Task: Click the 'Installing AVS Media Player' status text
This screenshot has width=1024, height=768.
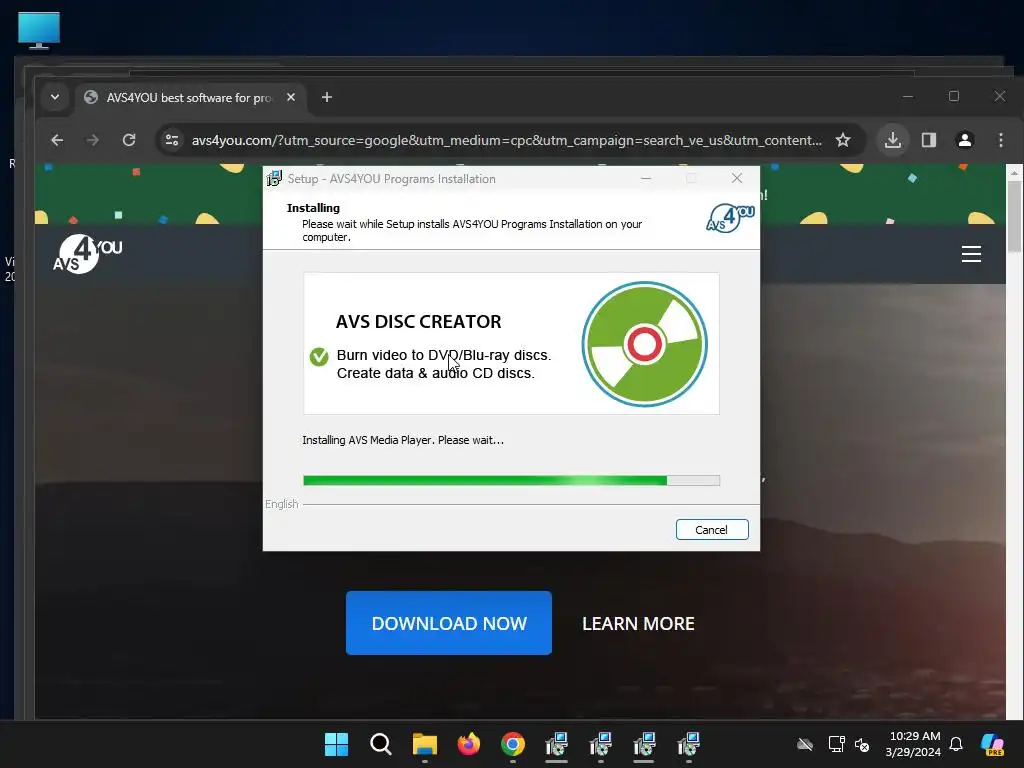Action: tap(403, 440)
